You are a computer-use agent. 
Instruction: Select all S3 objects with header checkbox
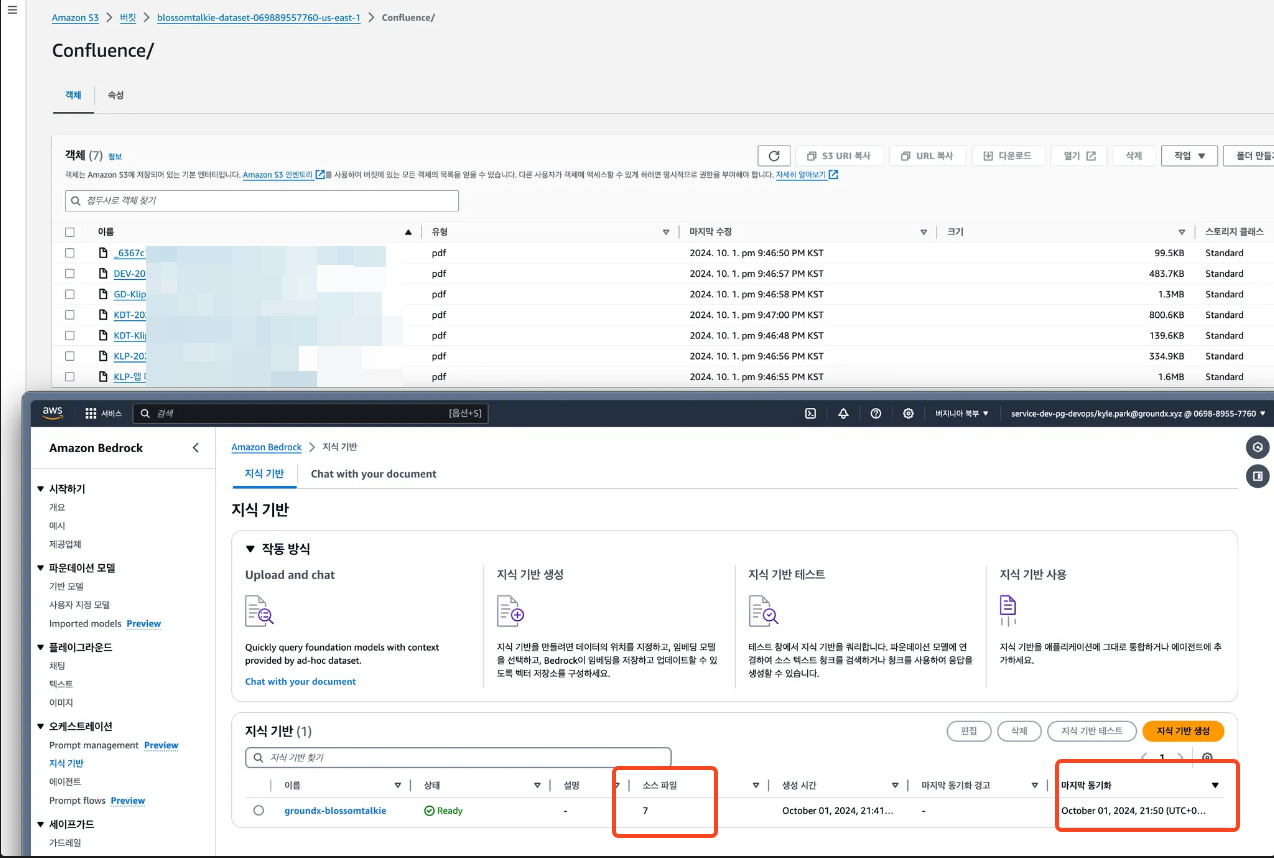(x=70, y=232)
